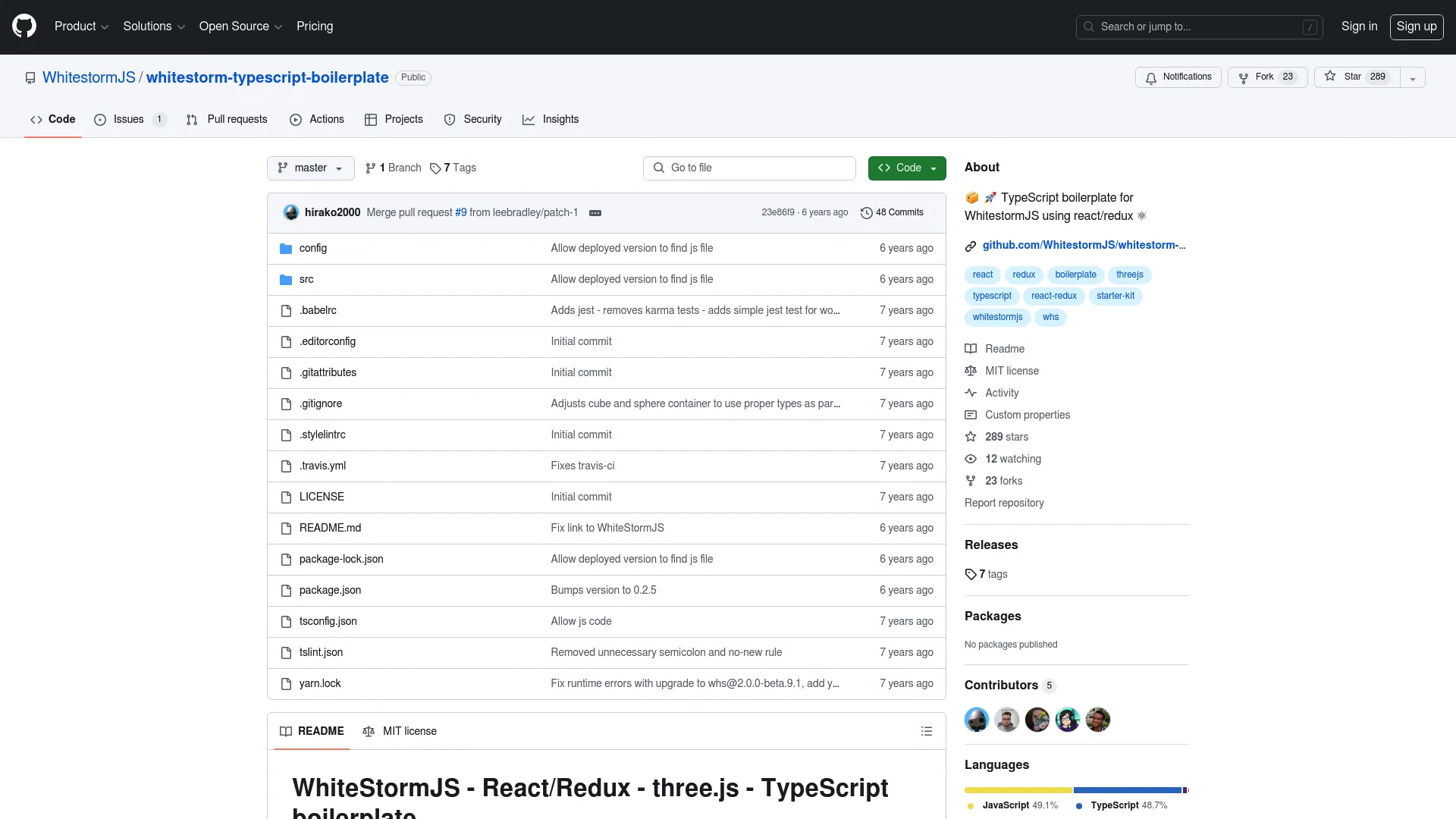Click the Activity pulse icon

pyautogui.click(x=971, y=393)
